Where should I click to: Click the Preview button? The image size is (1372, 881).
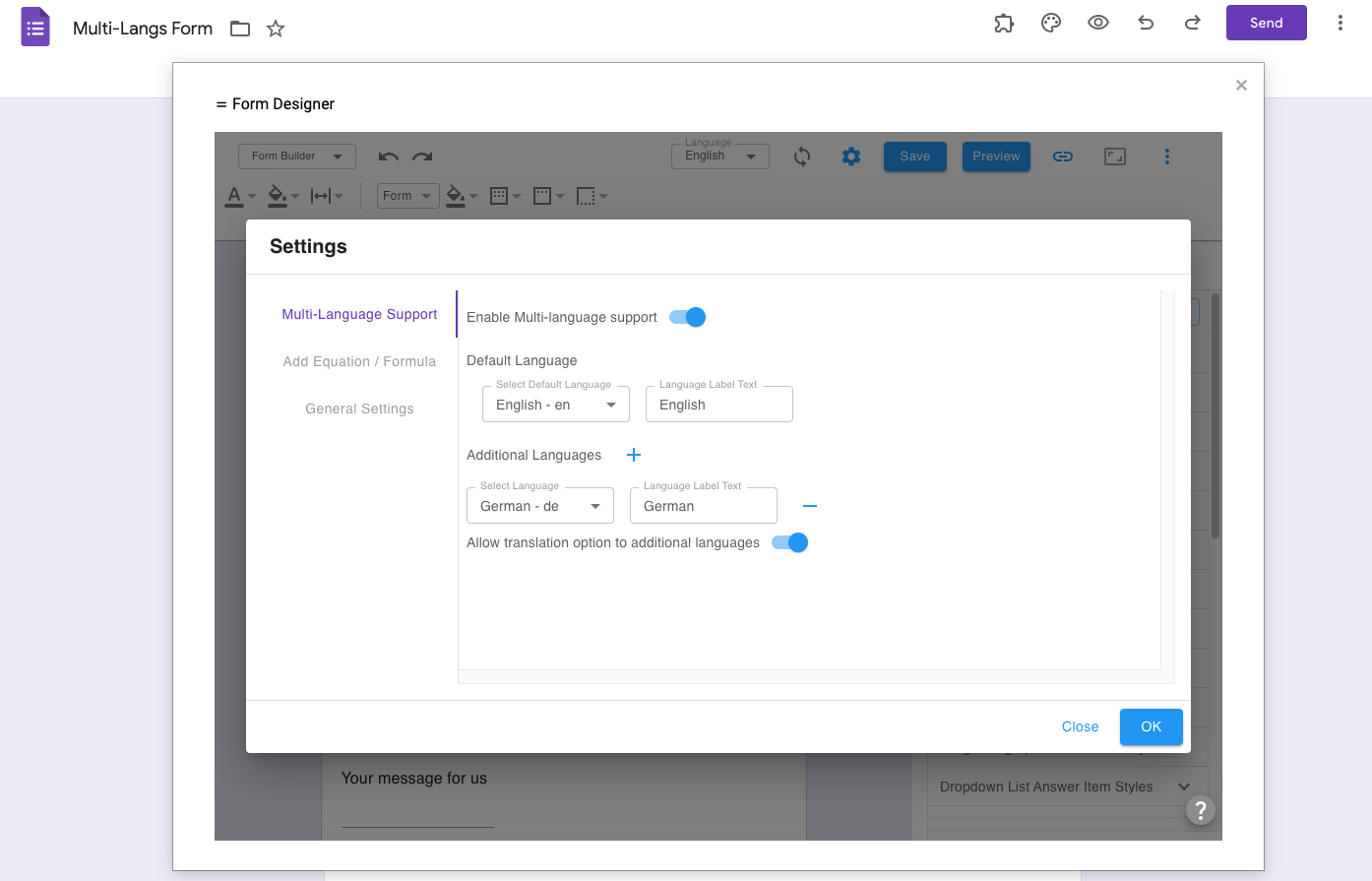(x=996, y=157)
